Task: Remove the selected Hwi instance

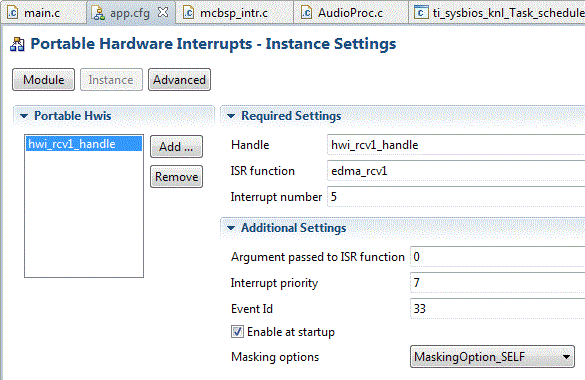Action: [x=176, y=176]
